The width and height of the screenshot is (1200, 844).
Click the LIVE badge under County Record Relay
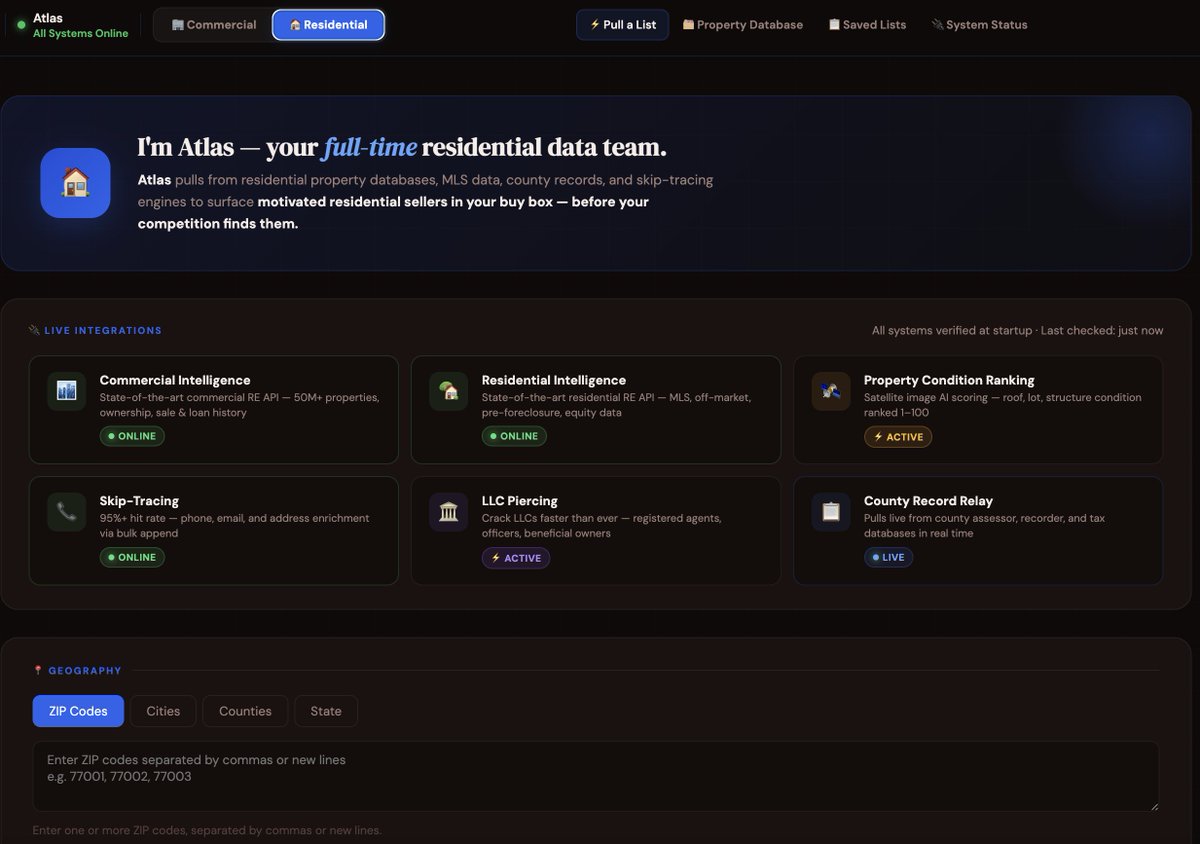click(888, 557)
